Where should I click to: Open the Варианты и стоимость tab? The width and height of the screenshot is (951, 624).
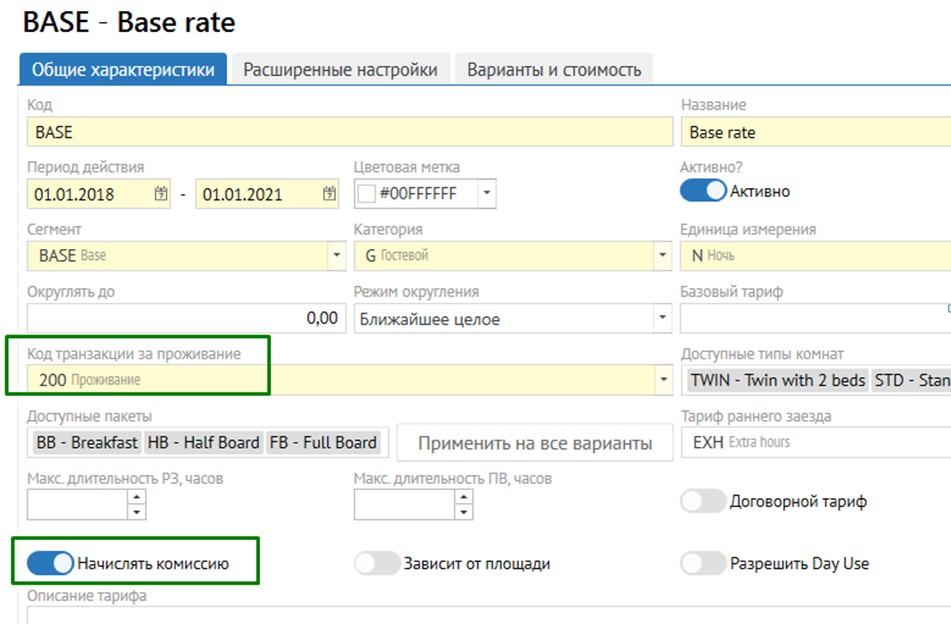click(x=553, y=70)
